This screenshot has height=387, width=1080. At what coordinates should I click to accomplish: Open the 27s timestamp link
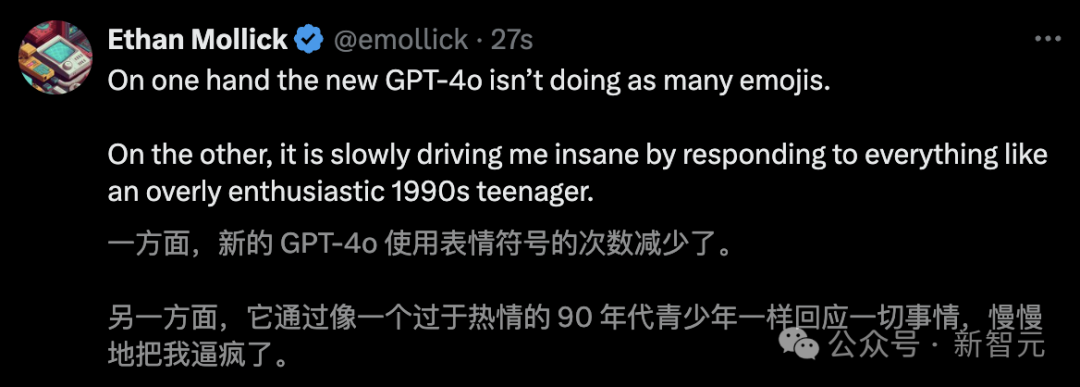tap(512, 41)
